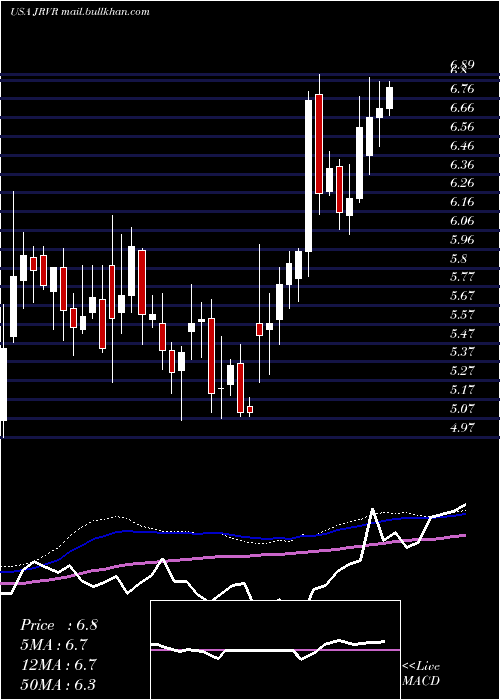Select the 5.96 price axis label
Image resolution: width=500 pixels, height=700 pixels.
click(x=462, y=240)
